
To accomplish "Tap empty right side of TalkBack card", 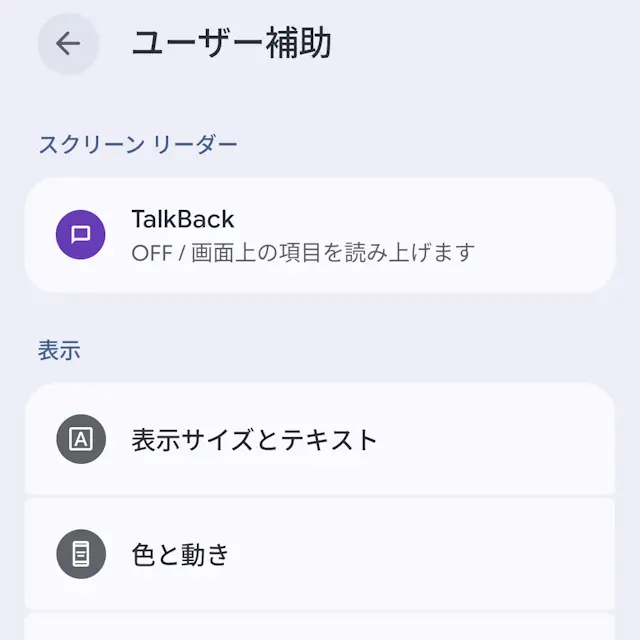I will (550, 235).
